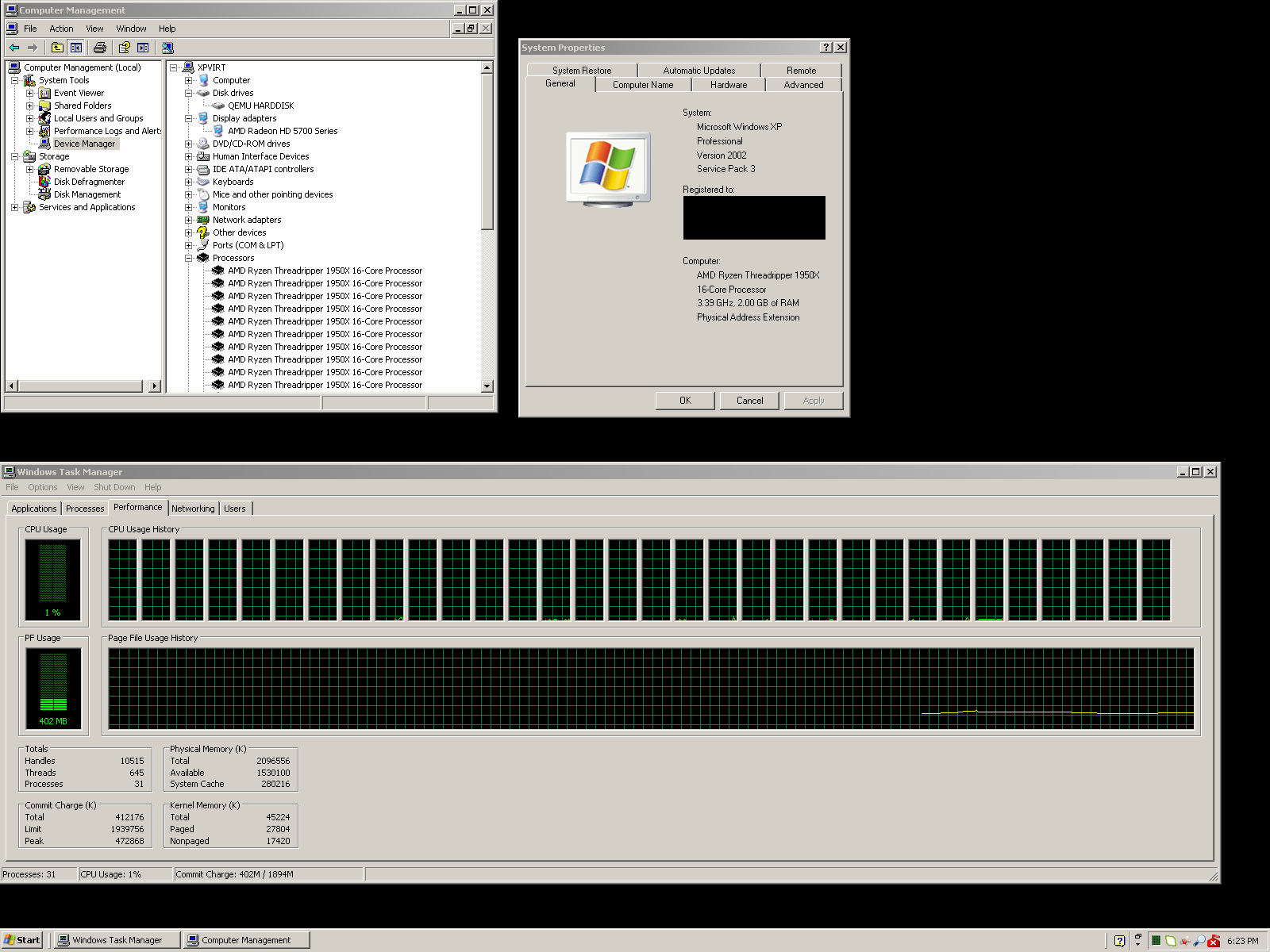Image resolution: width=1270 pixels, height=952 pixels.
Task: Click the Scan for hardware changes icon
Action: pos(167,48)
